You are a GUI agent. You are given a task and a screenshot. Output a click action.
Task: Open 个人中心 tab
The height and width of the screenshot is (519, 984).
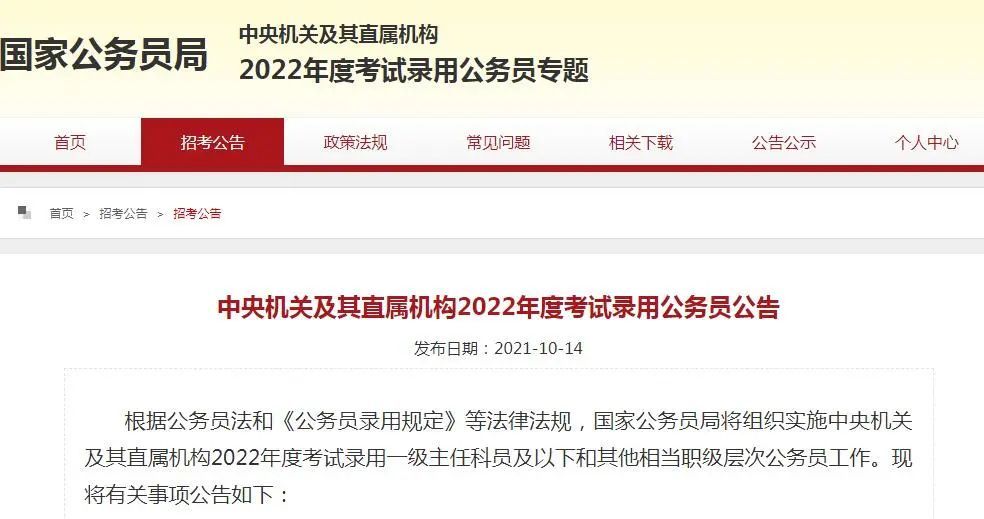926,142
